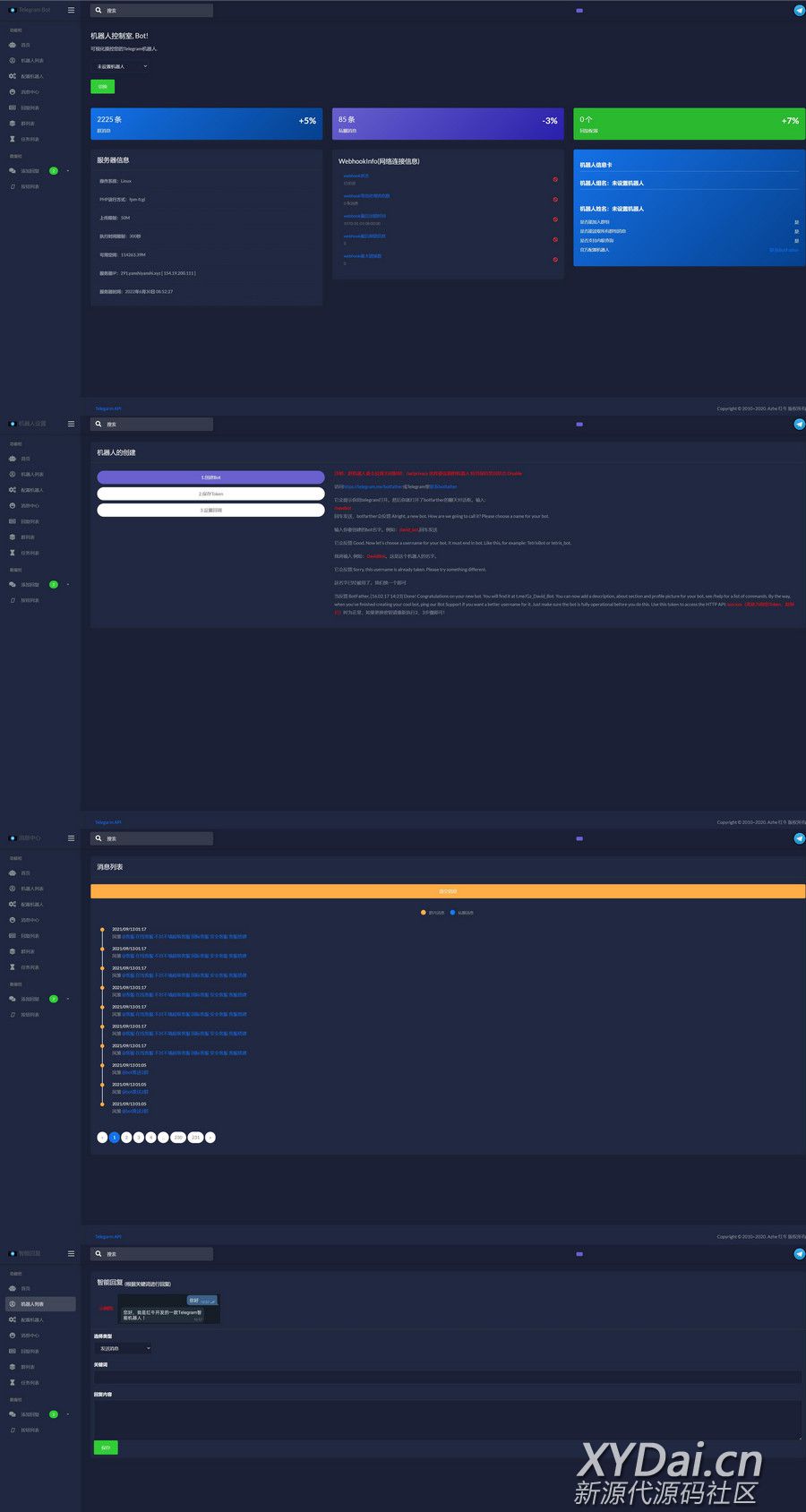Click the orange bar above message timeline
Image resolution: width=806 pixels, height=1512 pixels.
(x=447, y=891)
